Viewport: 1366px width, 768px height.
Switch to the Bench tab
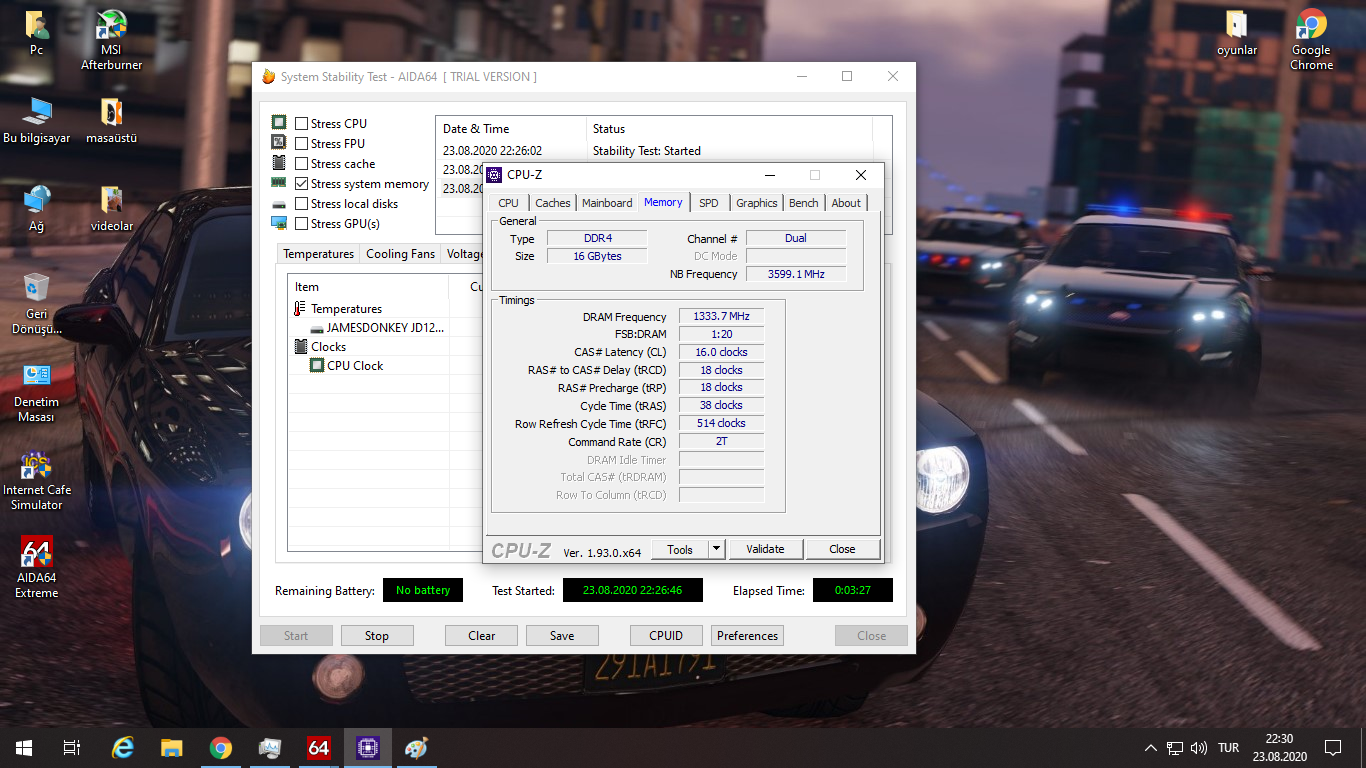point(803,203)
